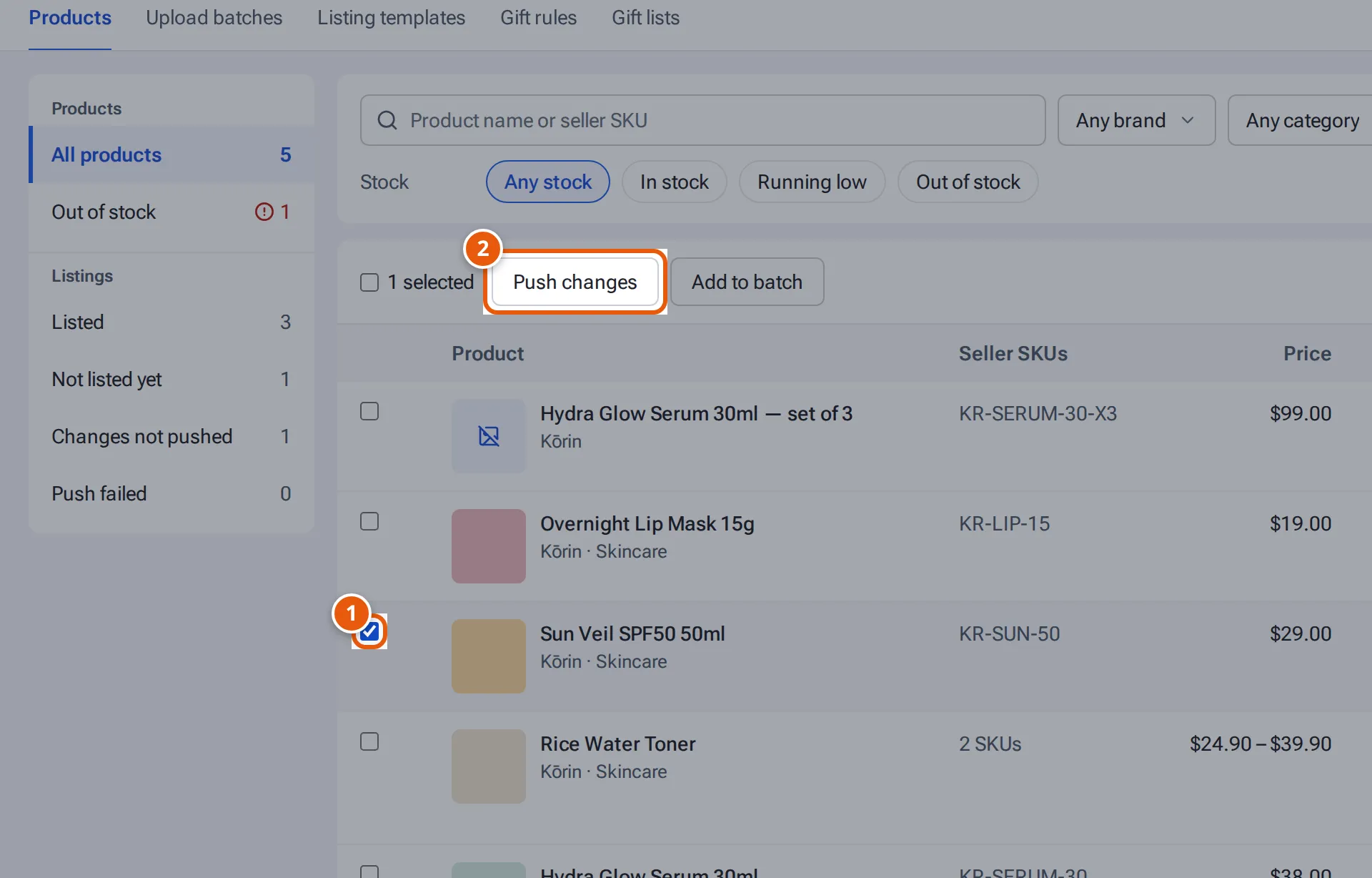The image size is (1372, 878).
Task: Open product 'Sun Veil SPF50 50ml'
Action: [632, 633]
